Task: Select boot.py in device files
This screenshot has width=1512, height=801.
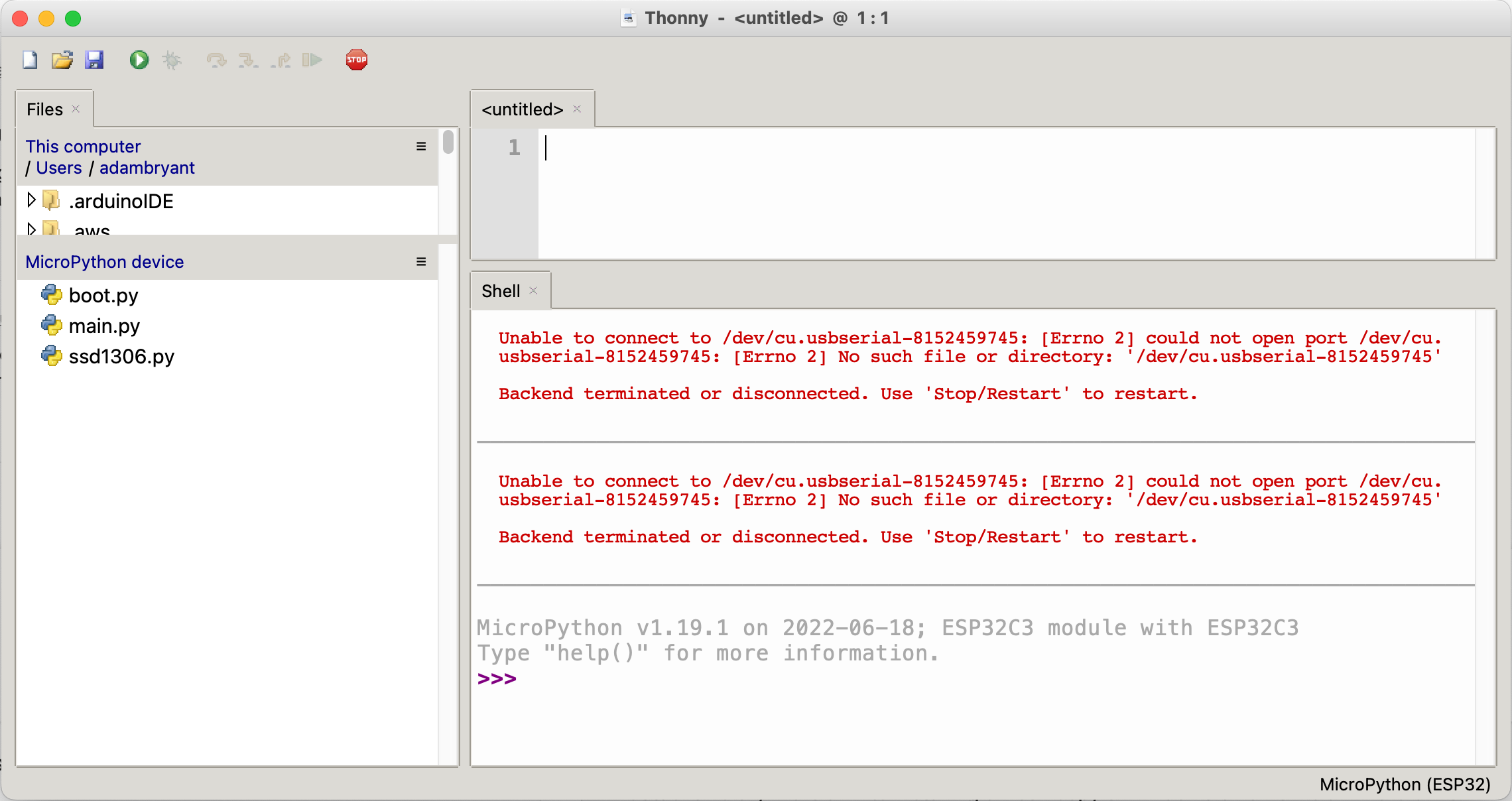Action: pyautogui.click(x=103, y=295)
